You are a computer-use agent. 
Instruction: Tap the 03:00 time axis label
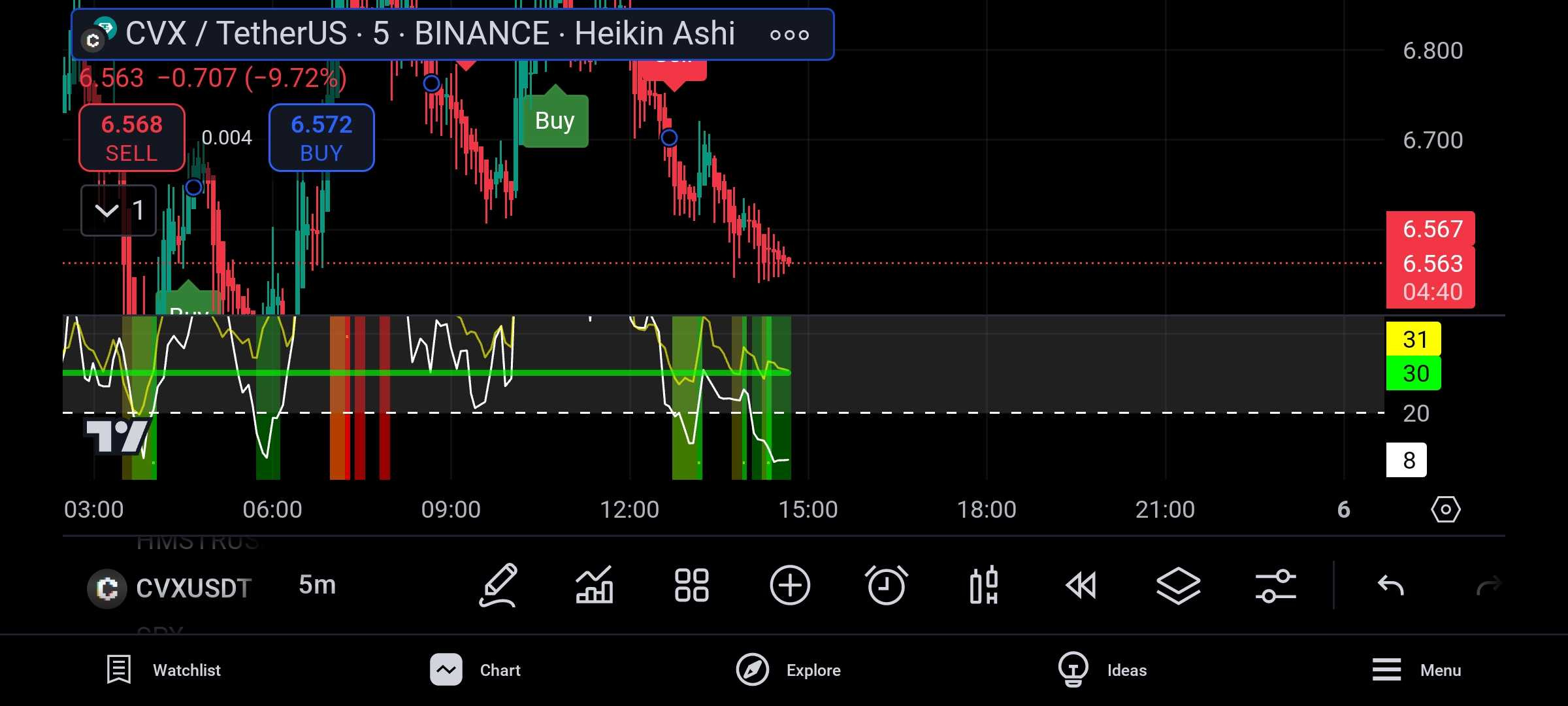[x=93, y=509]
